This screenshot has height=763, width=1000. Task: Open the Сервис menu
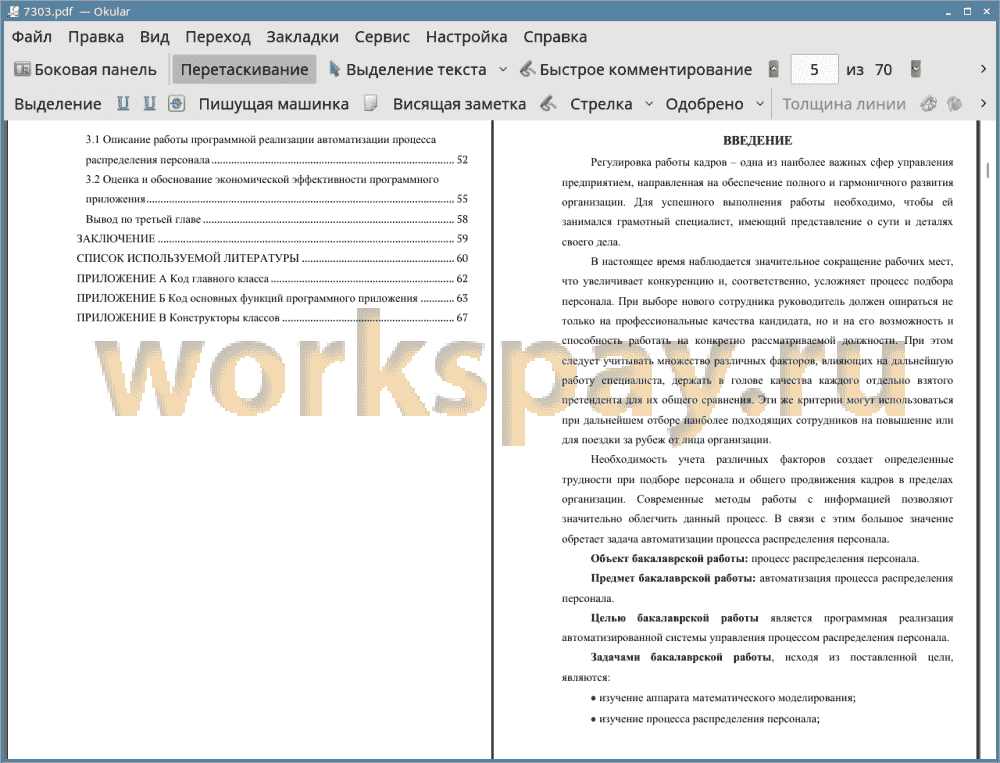(382, 36)
